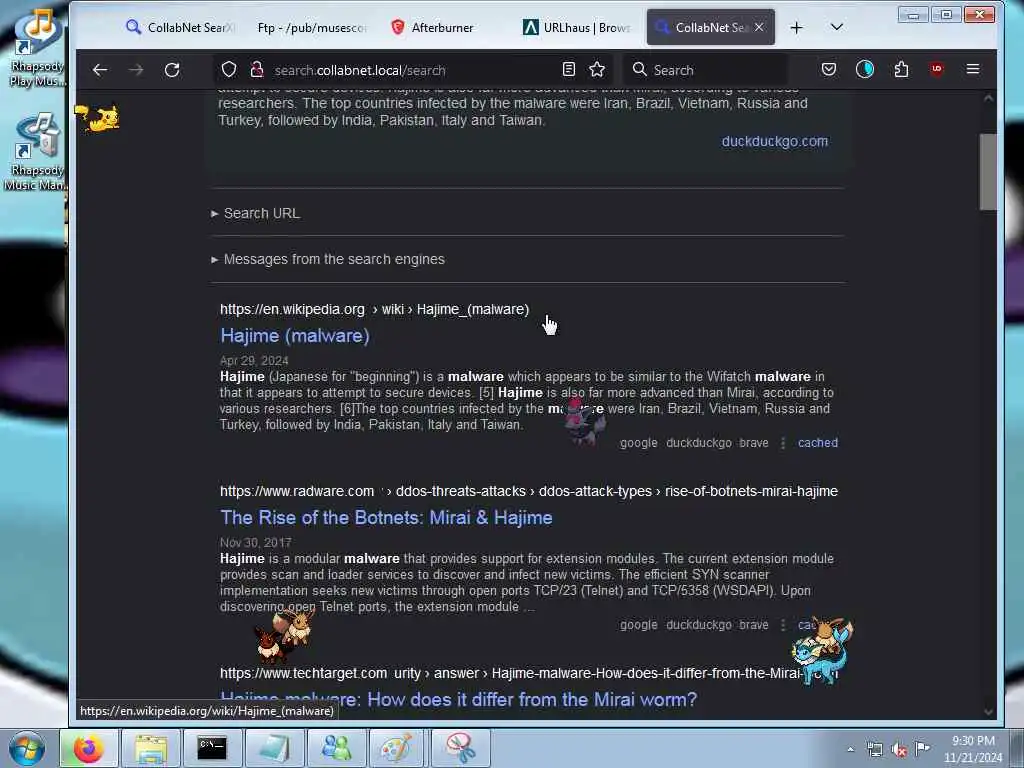Open the File Explorer taskbar icon

coord(151,748)
